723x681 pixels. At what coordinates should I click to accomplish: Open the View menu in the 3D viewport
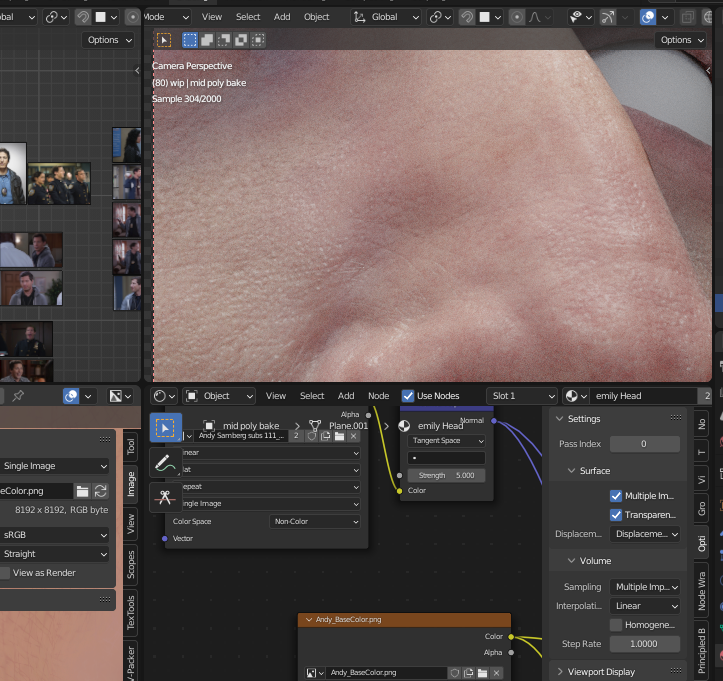tap(212, 17)
